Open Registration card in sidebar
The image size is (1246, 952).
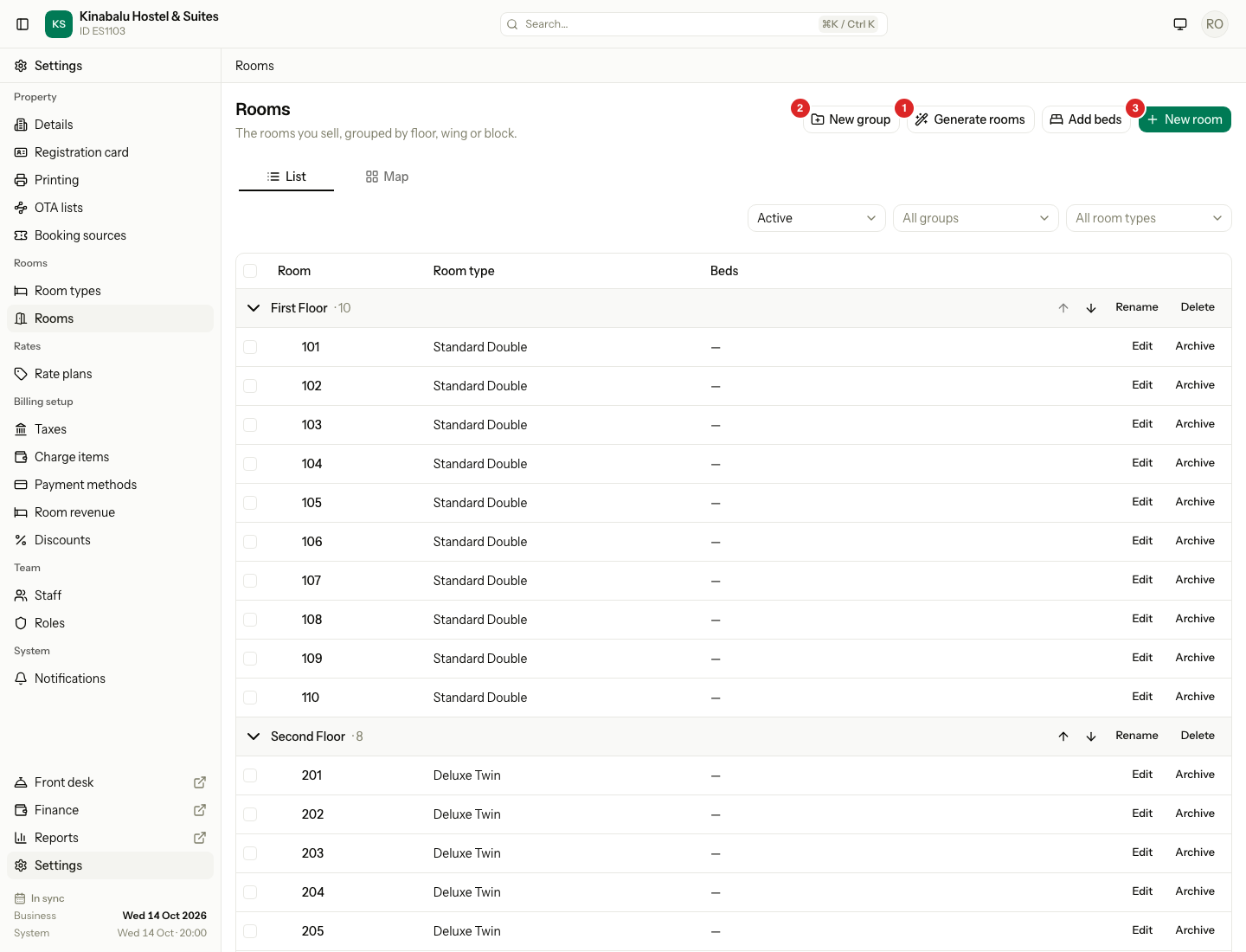tap(110, 152)
